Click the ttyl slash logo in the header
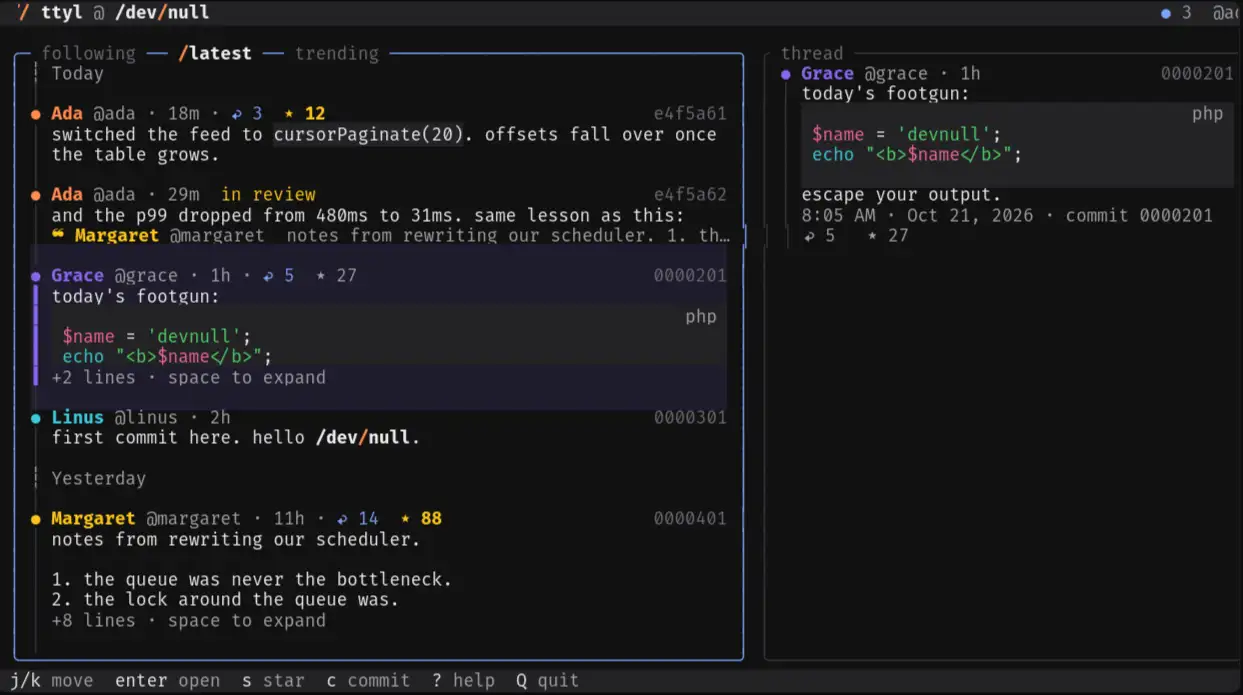Image resolution: width=1243 pixels, height=695 pixels. click(23, 13)
